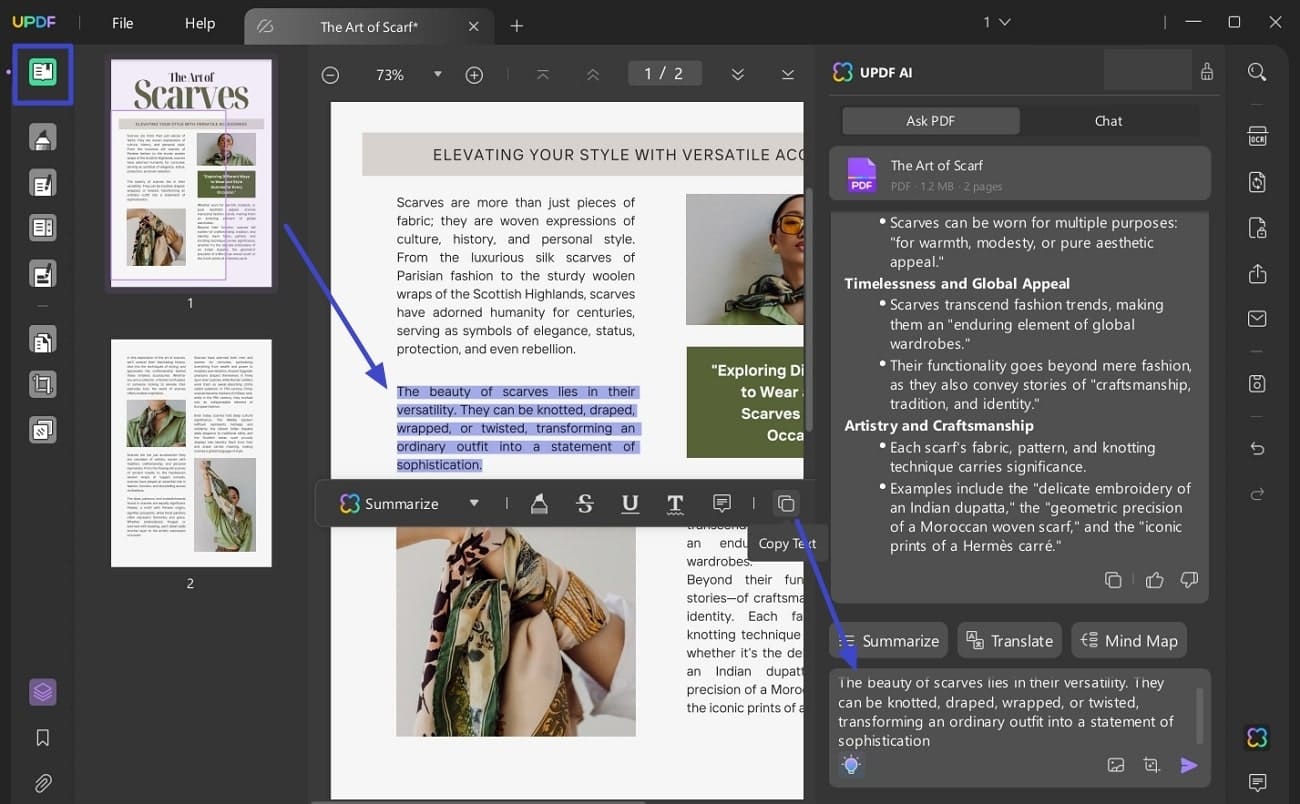Copy the AI response using its copy icon
1300x804 pixels.
pyautogui.click(x=1113, y=579)
